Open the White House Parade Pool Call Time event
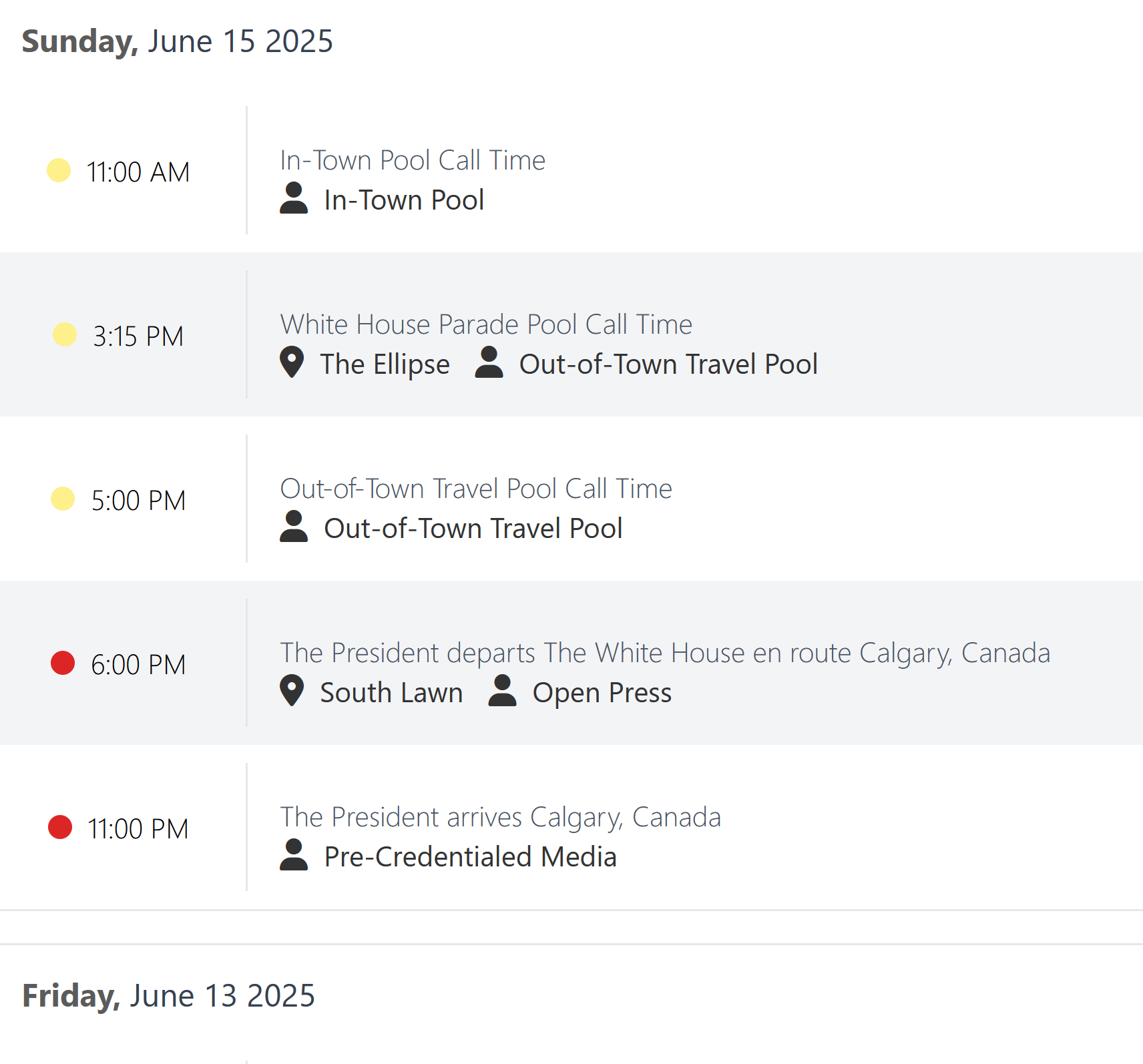Screen dimensions: 1143x1064 pyautogui.click(x=486, y=324)
